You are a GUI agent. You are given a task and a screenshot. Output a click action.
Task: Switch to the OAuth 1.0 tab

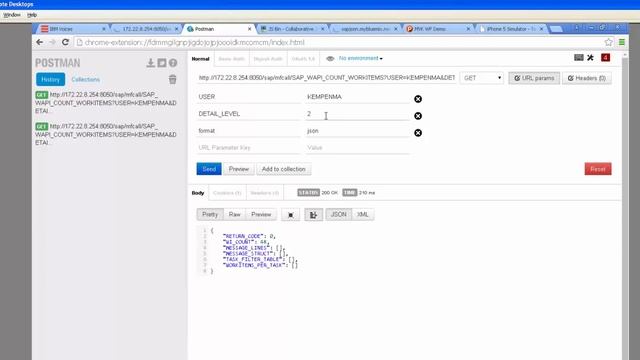[x=303, y=59]
